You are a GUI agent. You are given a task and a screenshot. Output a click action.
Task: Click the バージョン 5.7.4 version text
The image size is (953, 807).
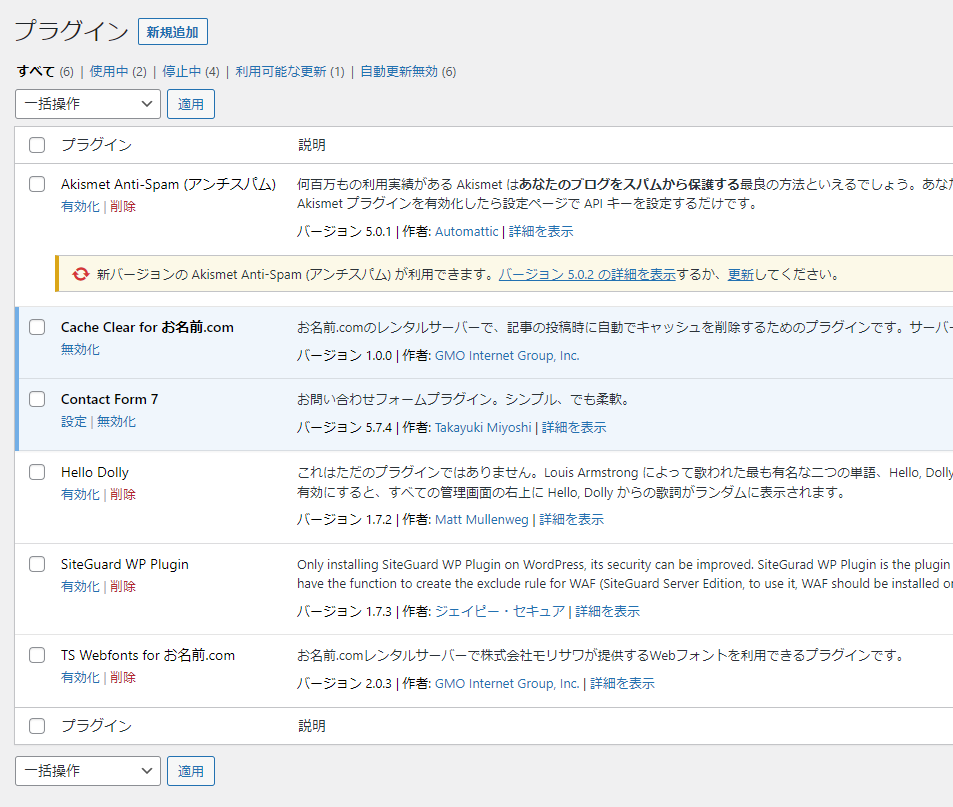(x=345, y=428)
